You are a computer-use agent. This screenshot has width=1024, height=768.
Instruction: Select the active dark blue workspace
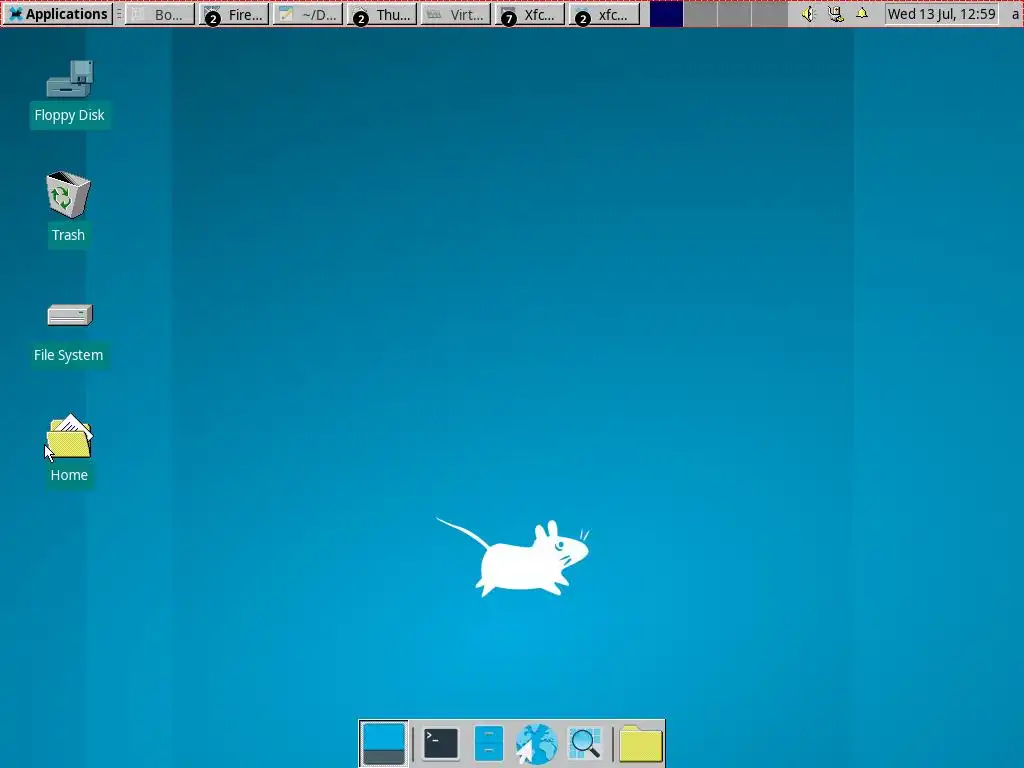click(666, 14)
